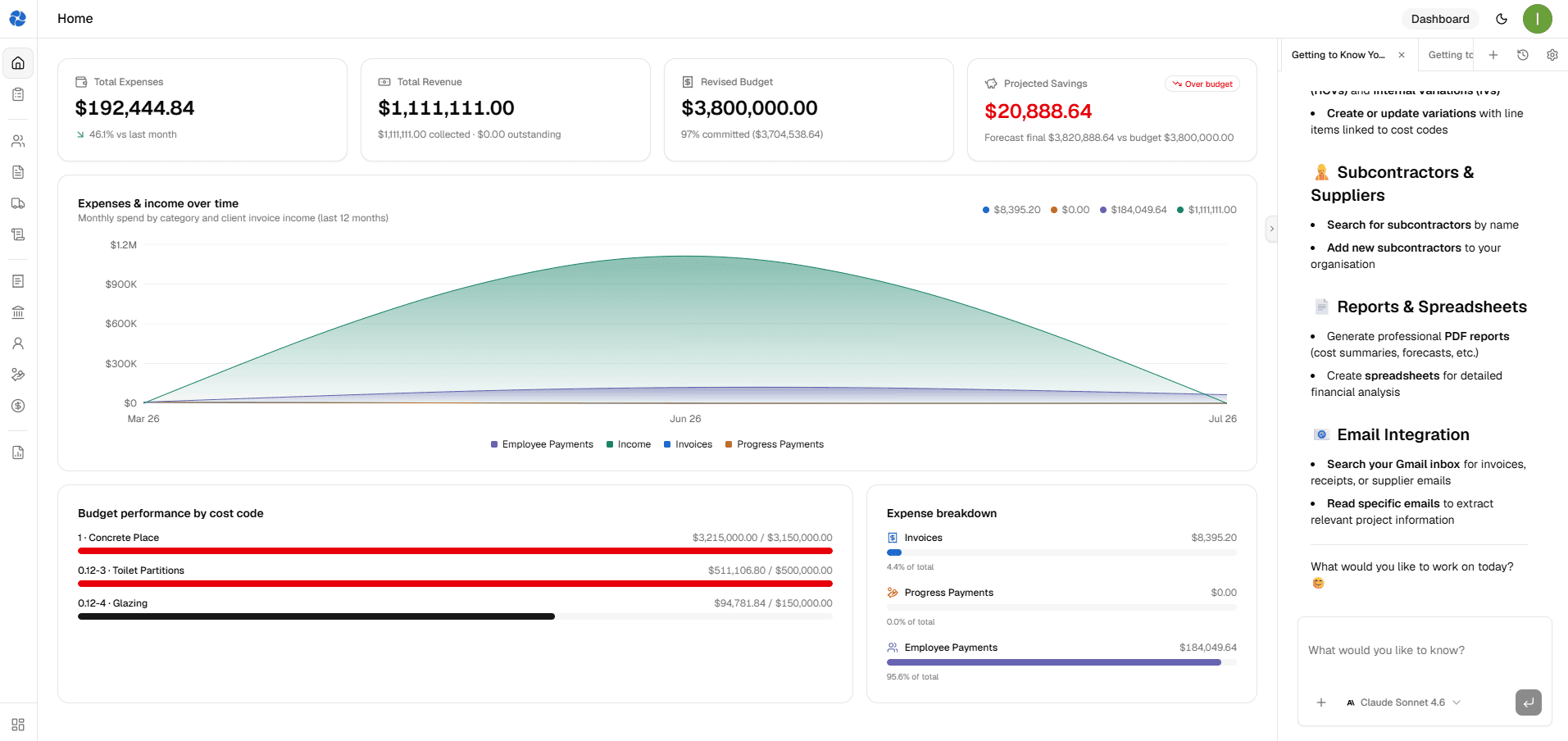1568x741 pixels.
Task: Open chat history clock icon
Action: [x=1523, y=55]
